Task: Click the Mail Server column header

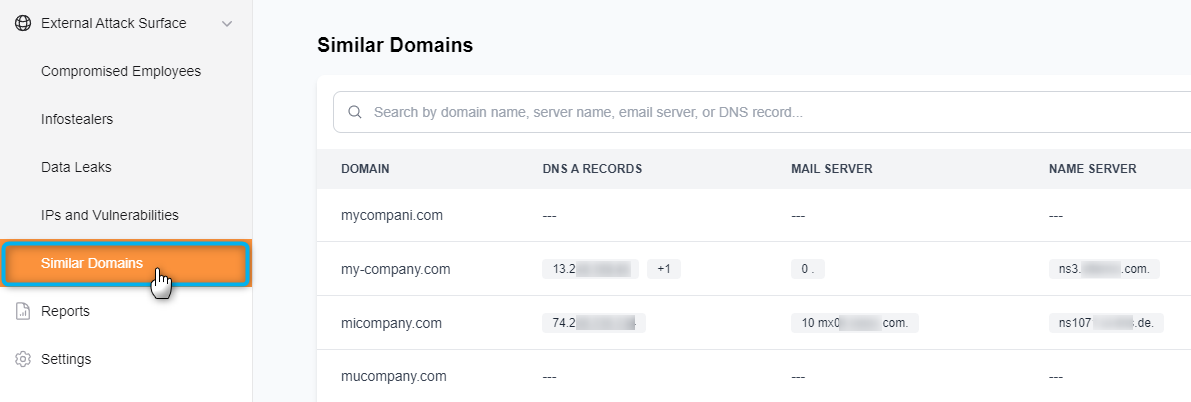Action: pos(832,169)
